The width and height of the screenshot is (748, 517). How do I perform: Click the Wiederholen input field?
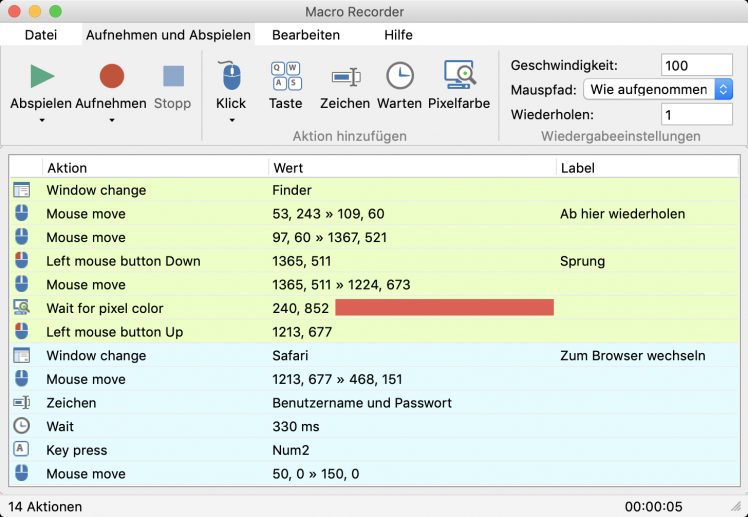click(x=696, y=115)
